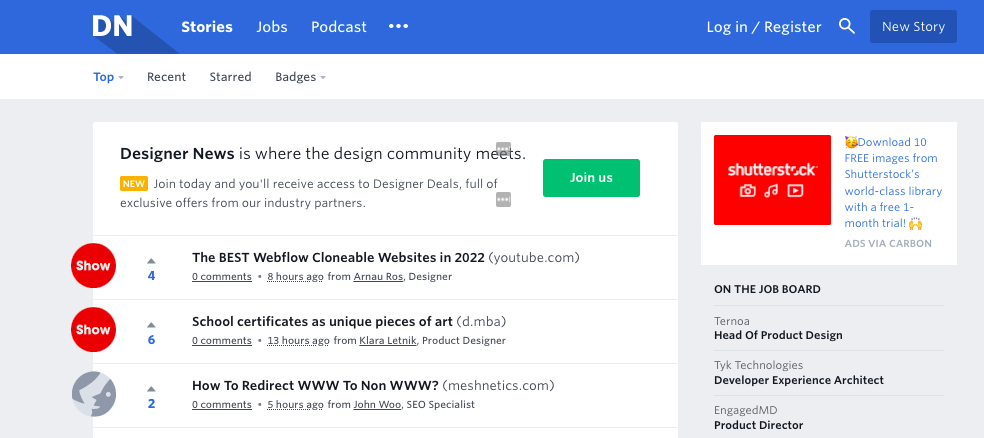Viewport: 984px width, 438px height.
Task: Click the green Join us button
Action: pos(591,178)
